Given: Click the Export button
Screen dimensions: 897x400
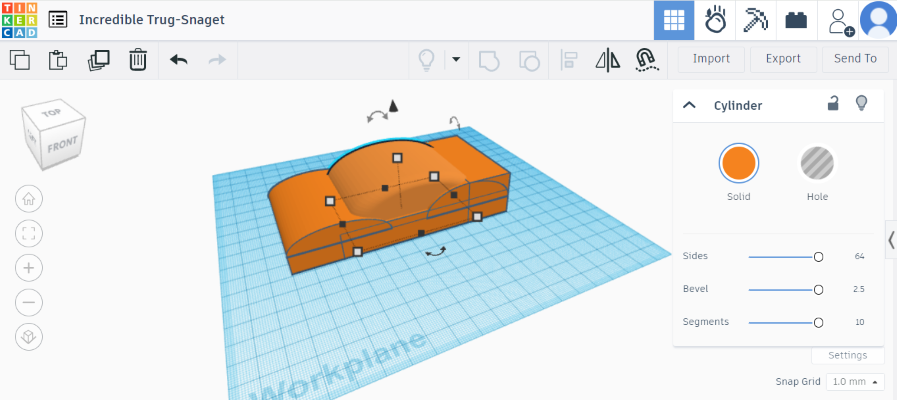Looking at the screenshot, I should [783, 59].
